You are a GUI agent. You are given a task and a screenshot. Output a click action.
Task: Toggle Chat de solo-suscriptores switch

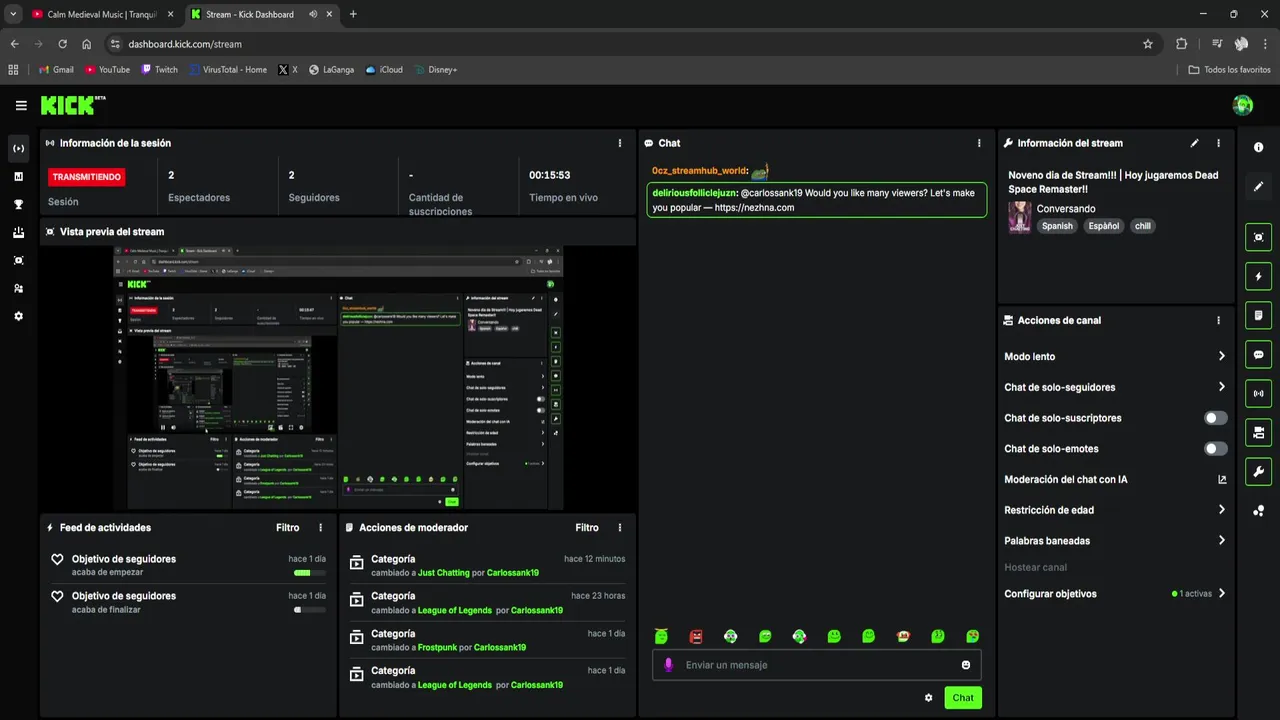click(x=1215, y=418)
